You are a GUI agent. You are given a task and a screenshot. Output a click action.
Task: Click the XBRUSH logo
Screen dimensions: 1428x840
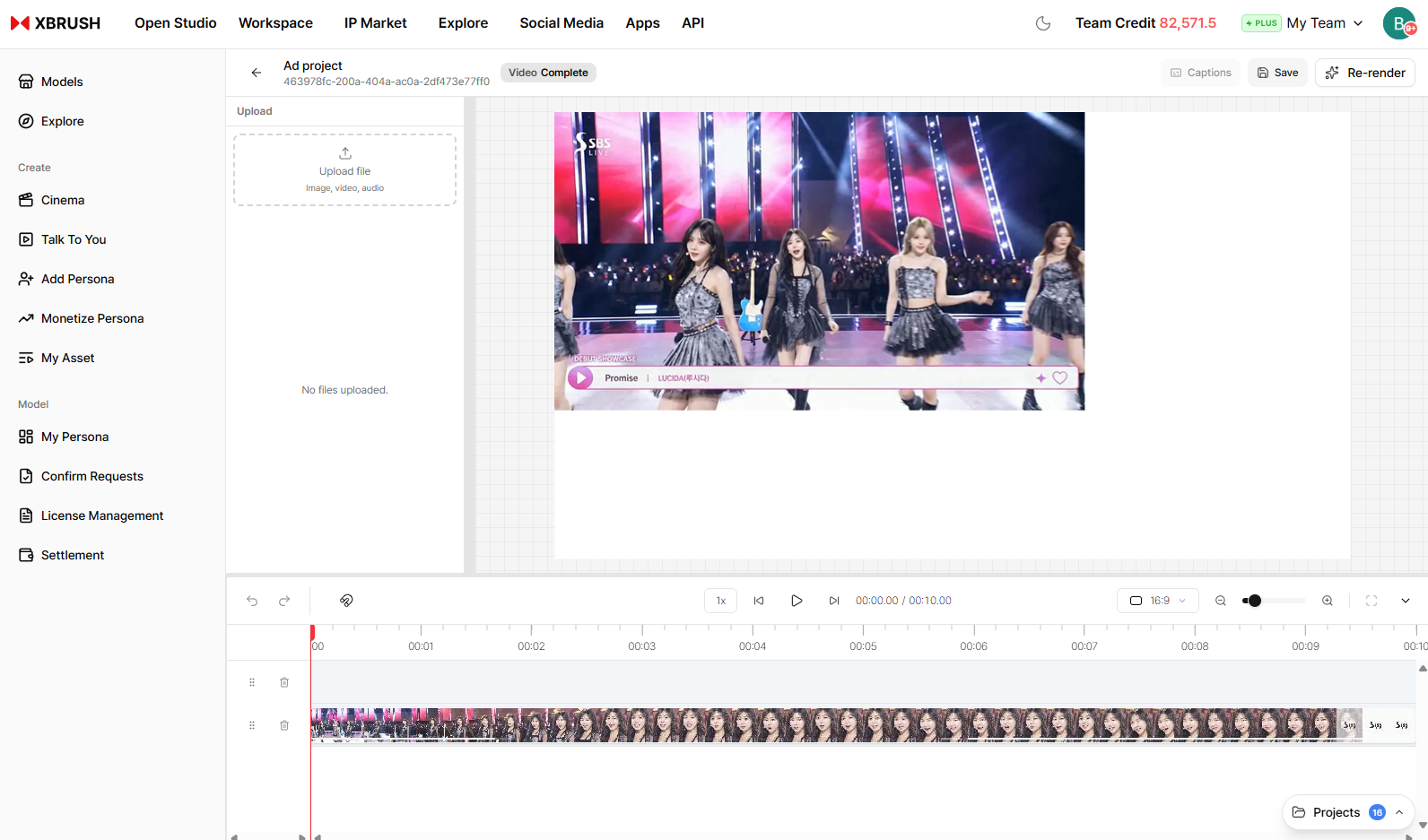click(56, 23)
